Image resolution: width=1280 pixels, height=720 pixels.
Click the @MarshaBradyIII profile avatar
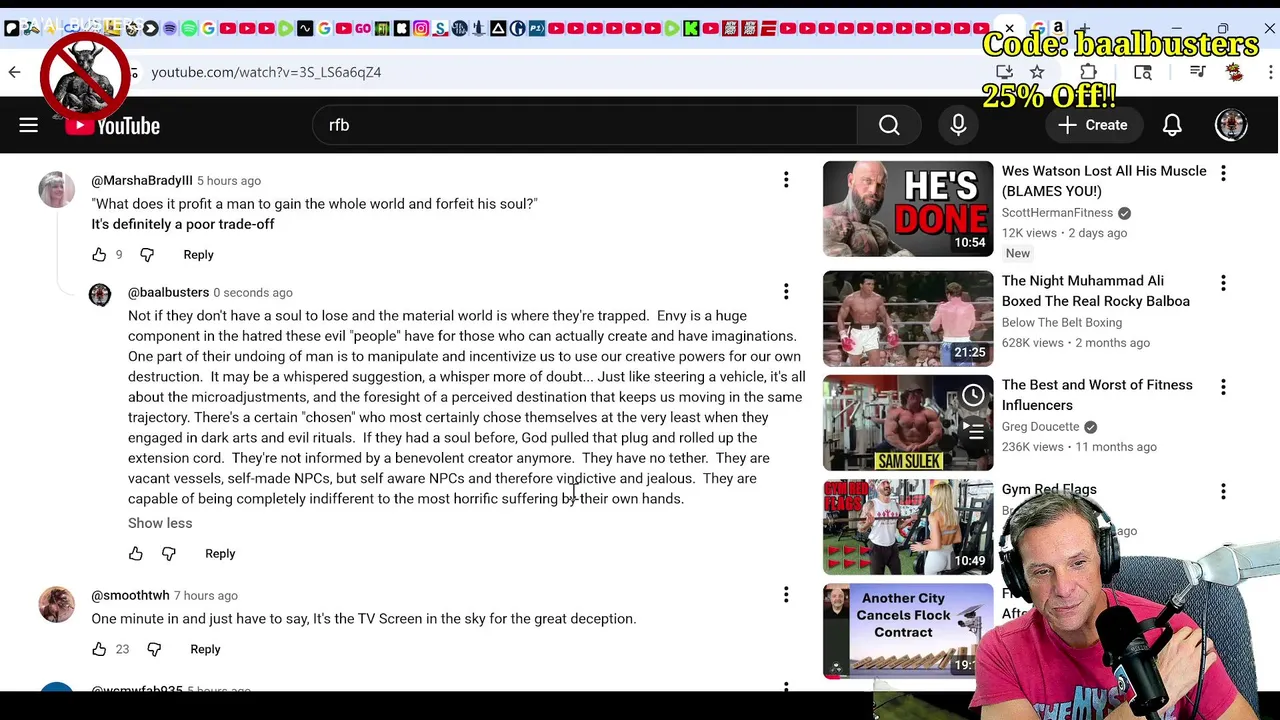(x=56, y=190)
